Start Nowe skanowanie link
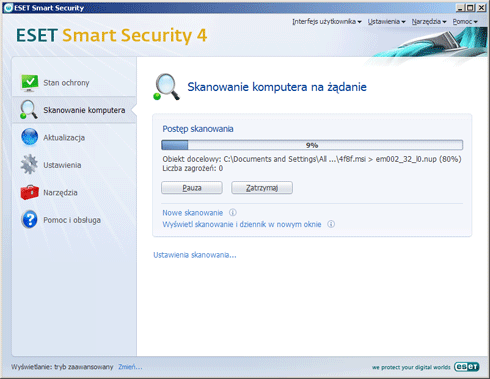The width and height of the screenshot is (490, 379). coord(193,213)
